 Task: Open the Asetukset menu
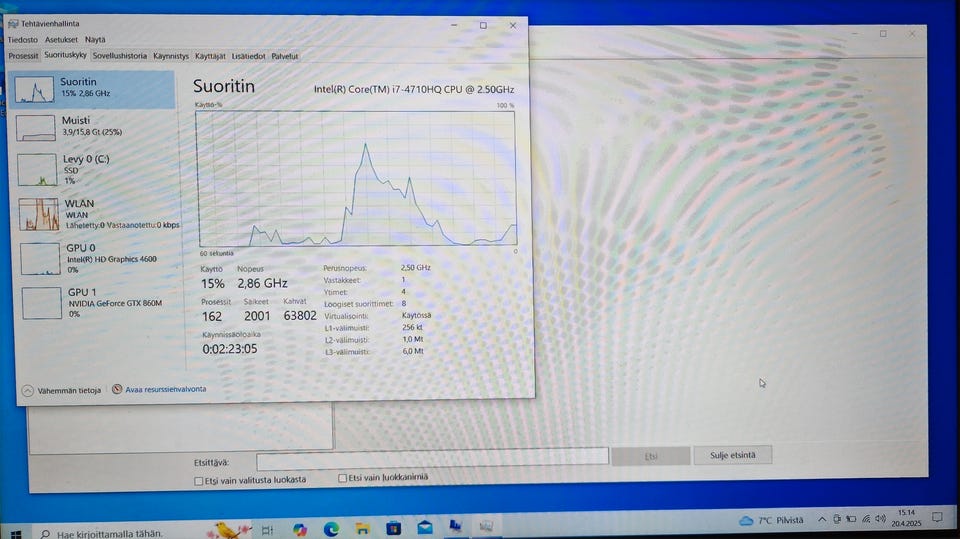[x=61, y=40]
